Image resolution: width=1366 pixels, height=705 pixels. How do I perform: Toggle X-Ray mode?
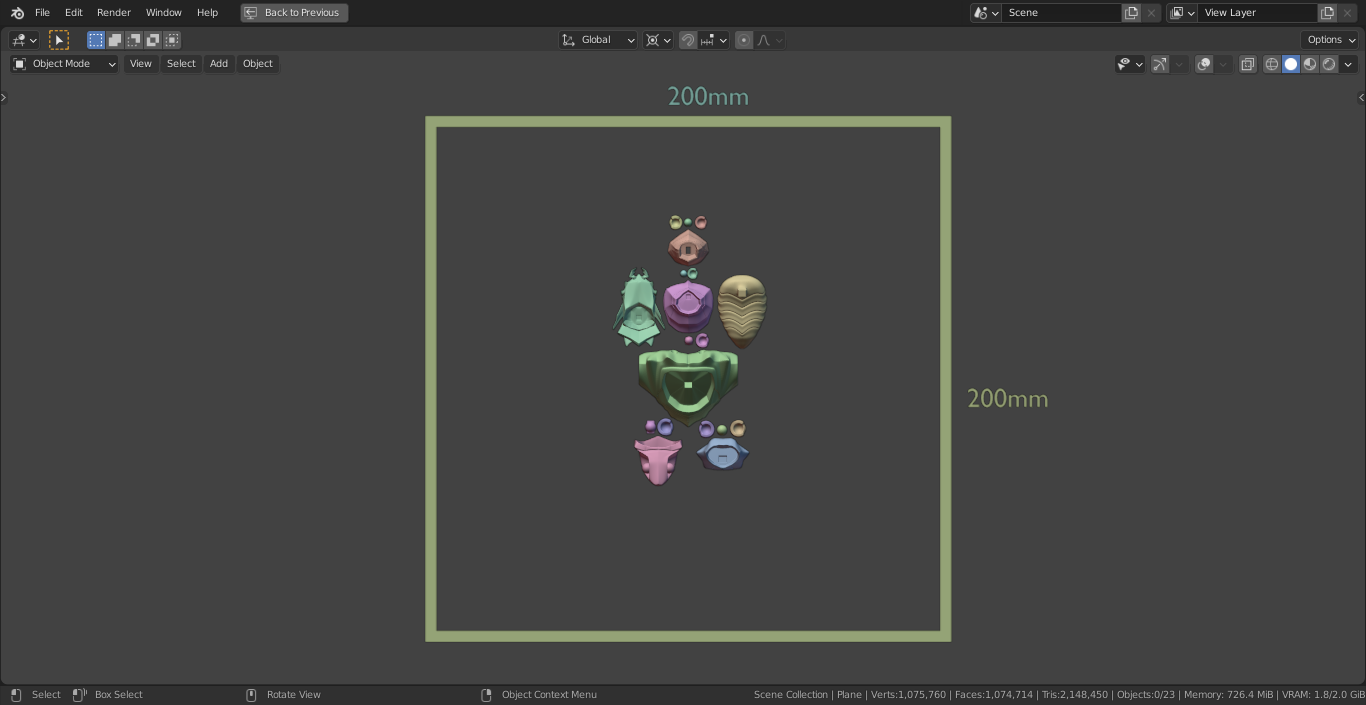click(1248, 64)
